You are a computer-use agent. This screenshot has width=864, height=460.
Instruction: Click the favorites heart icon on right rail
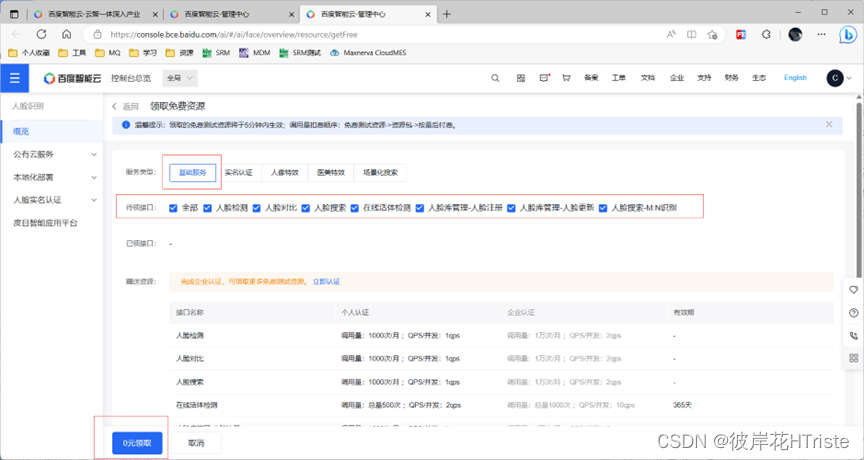pyautogui.click(x=854, y=290)
